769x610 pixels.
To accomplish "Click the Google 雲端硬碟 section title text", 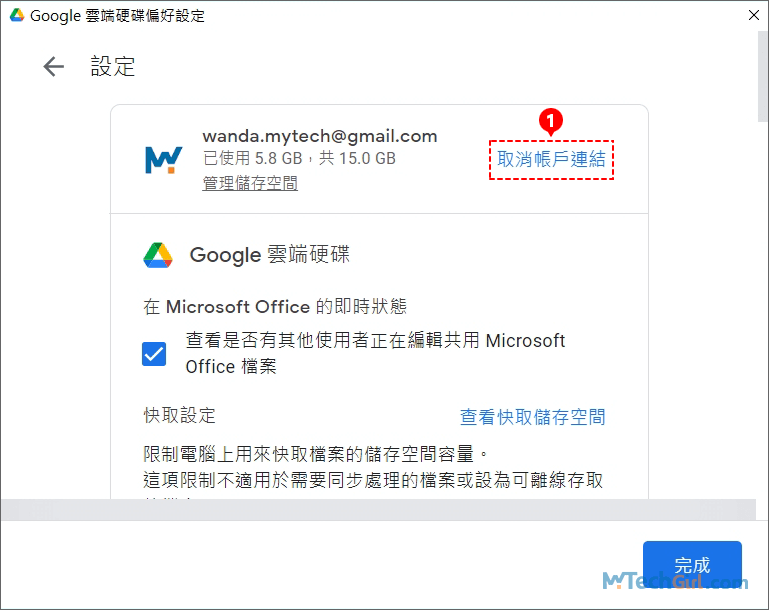I will [x=270, y=254].
